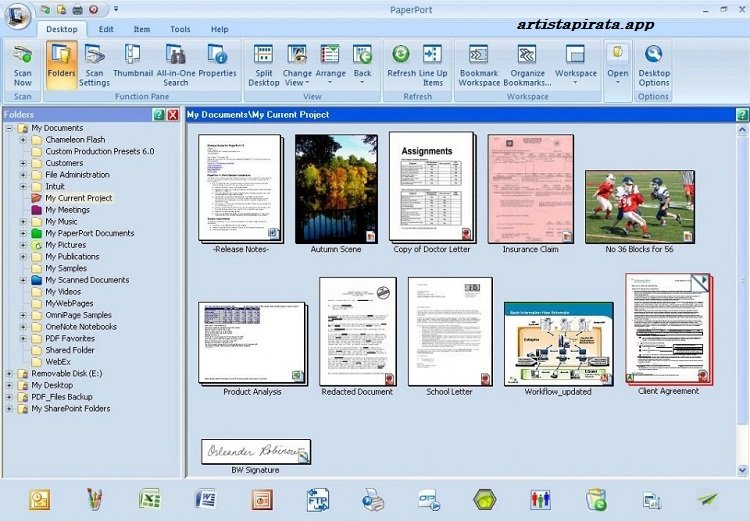Open quick access toolbar customize arrow
The image size is (750, 521).
[x=116, y=9]
